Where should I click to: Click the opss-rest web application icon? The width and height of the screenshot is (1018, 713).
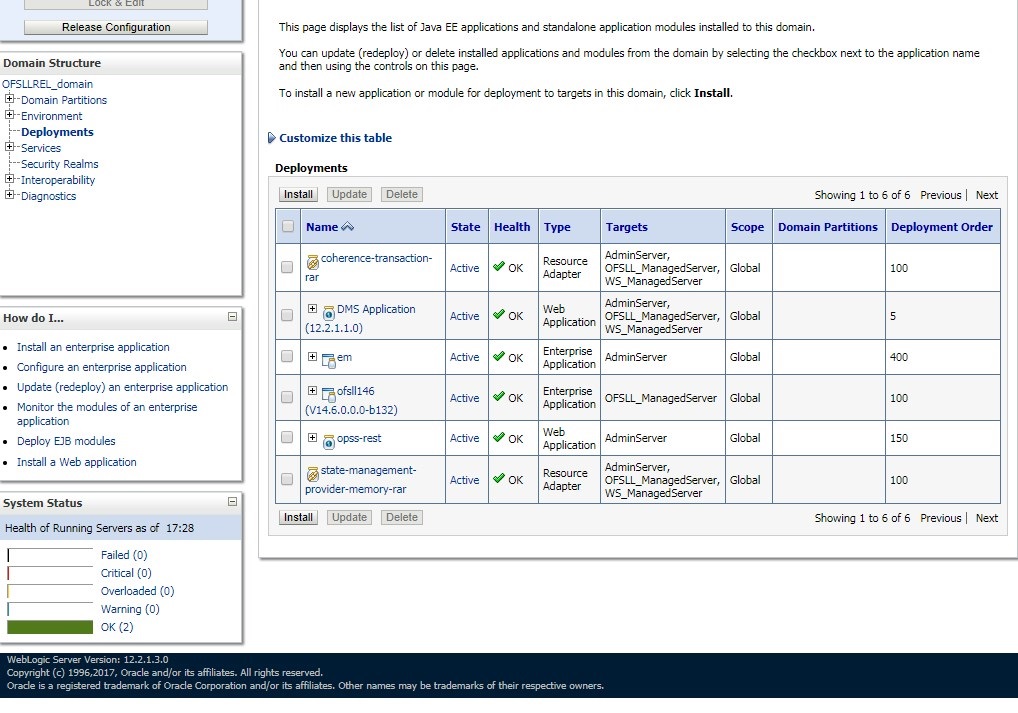(x=329, y=441)
